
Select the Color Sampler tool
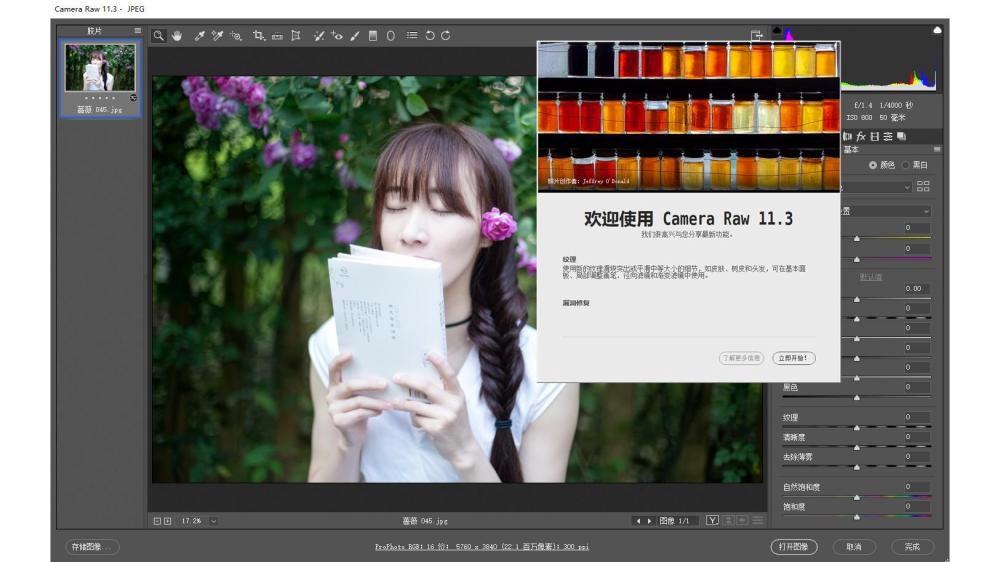coord(217,36)
